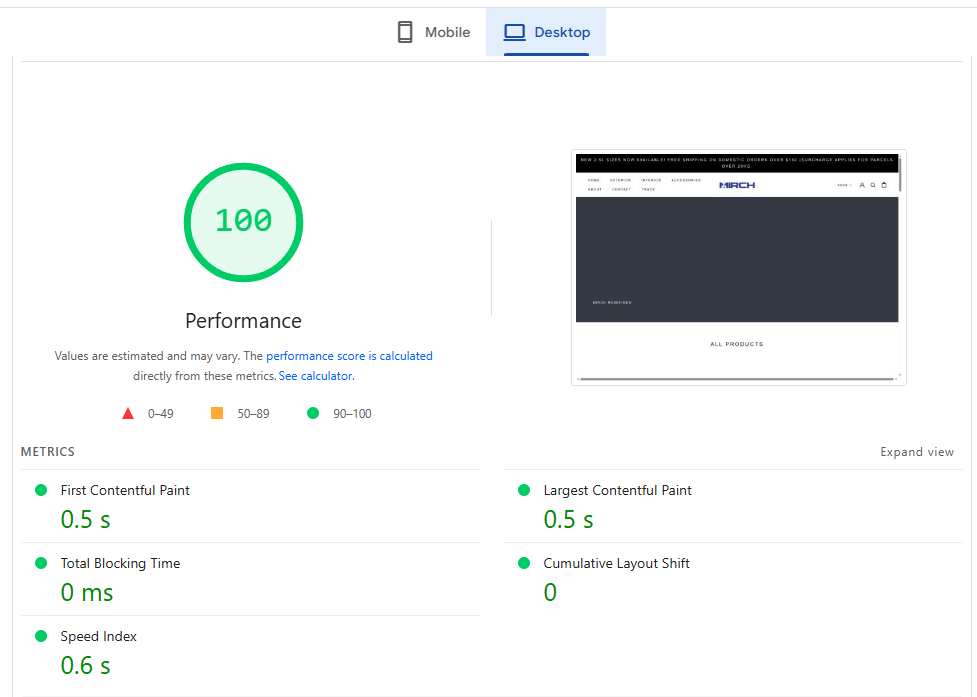977x697 pixels.
Task: Click green status dot beside Total Blocking Time
Action: tap(41, 563)
